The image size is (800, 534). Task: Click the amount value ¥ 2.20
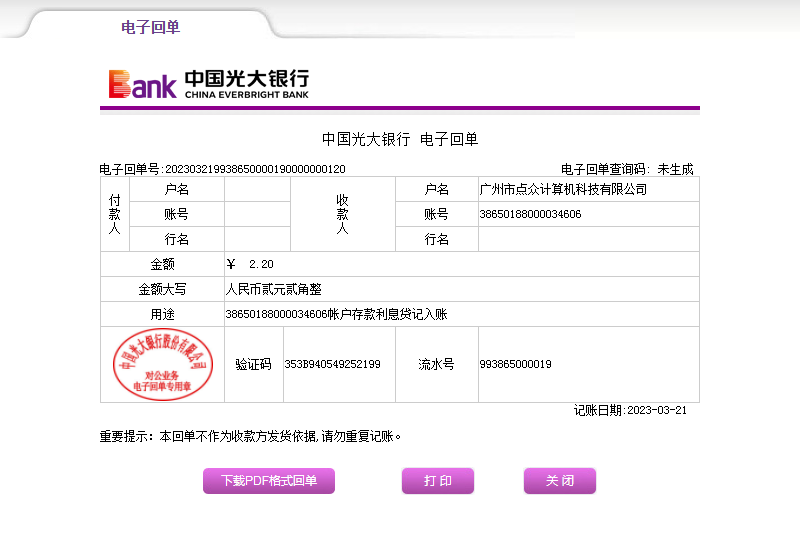(250, 264)
